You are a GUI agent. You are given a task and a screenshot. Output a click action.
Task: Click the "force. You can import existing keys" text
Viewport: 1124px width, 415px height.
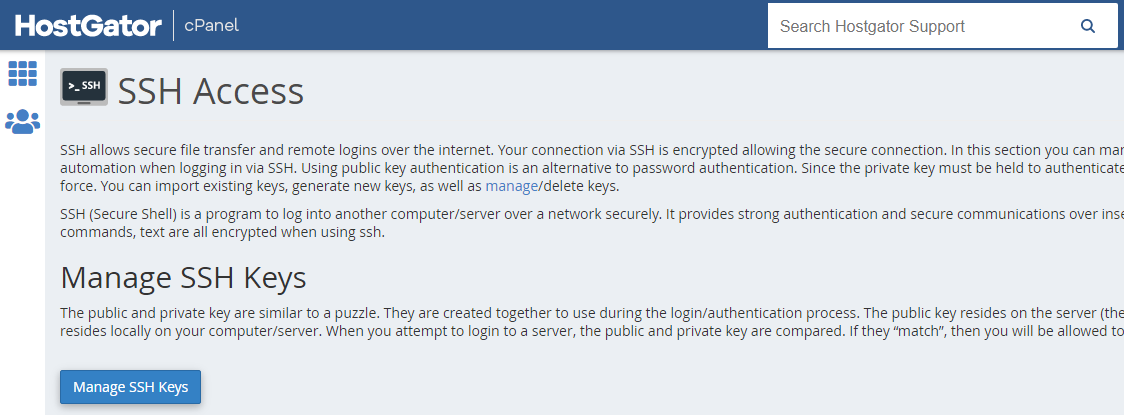click(270, 186)
